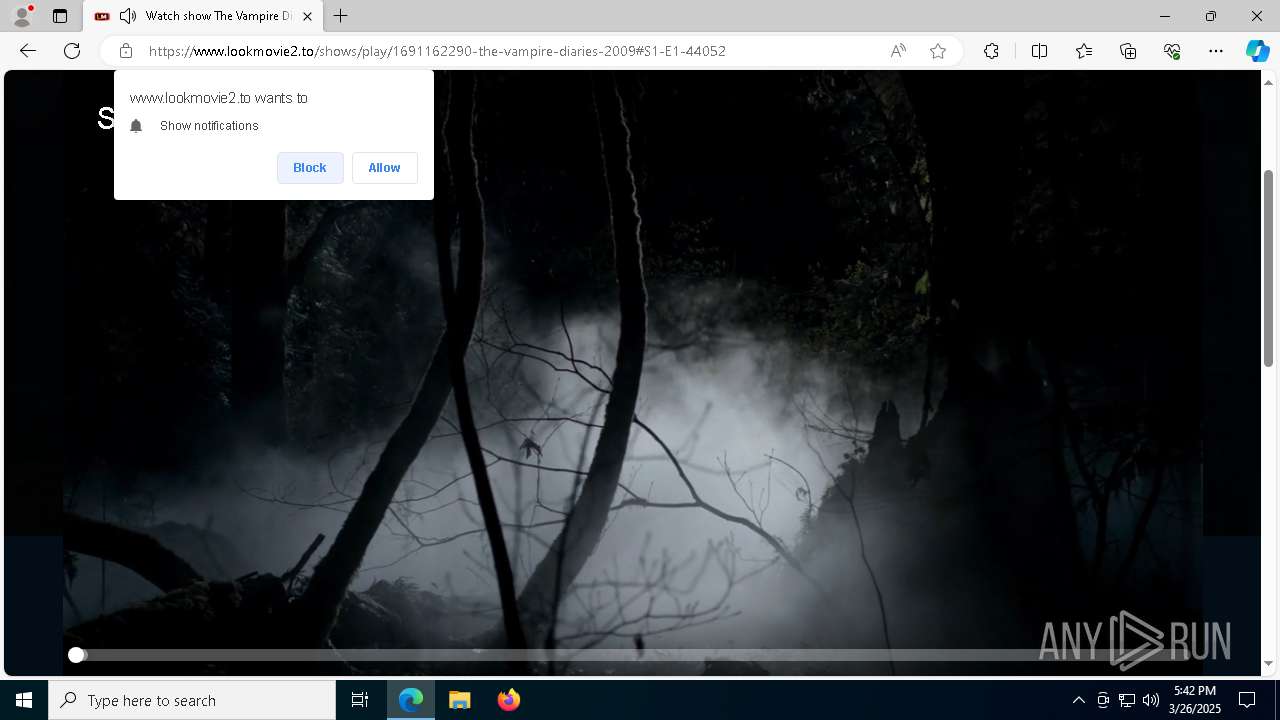Click the video progress bar handle

pos(76,655)
